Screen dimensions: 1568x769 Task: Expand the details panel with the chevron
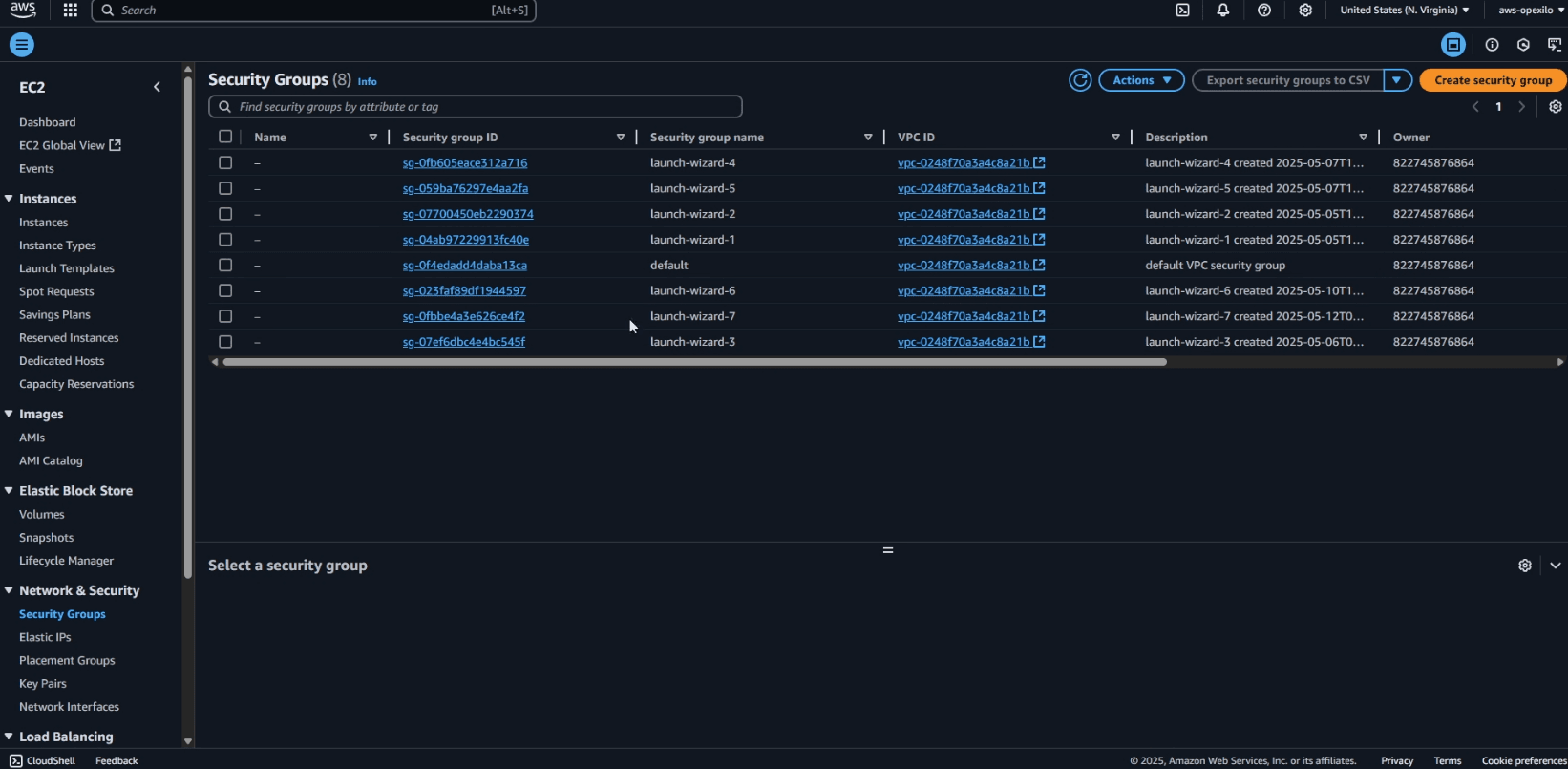click(x=1556, y=566)
